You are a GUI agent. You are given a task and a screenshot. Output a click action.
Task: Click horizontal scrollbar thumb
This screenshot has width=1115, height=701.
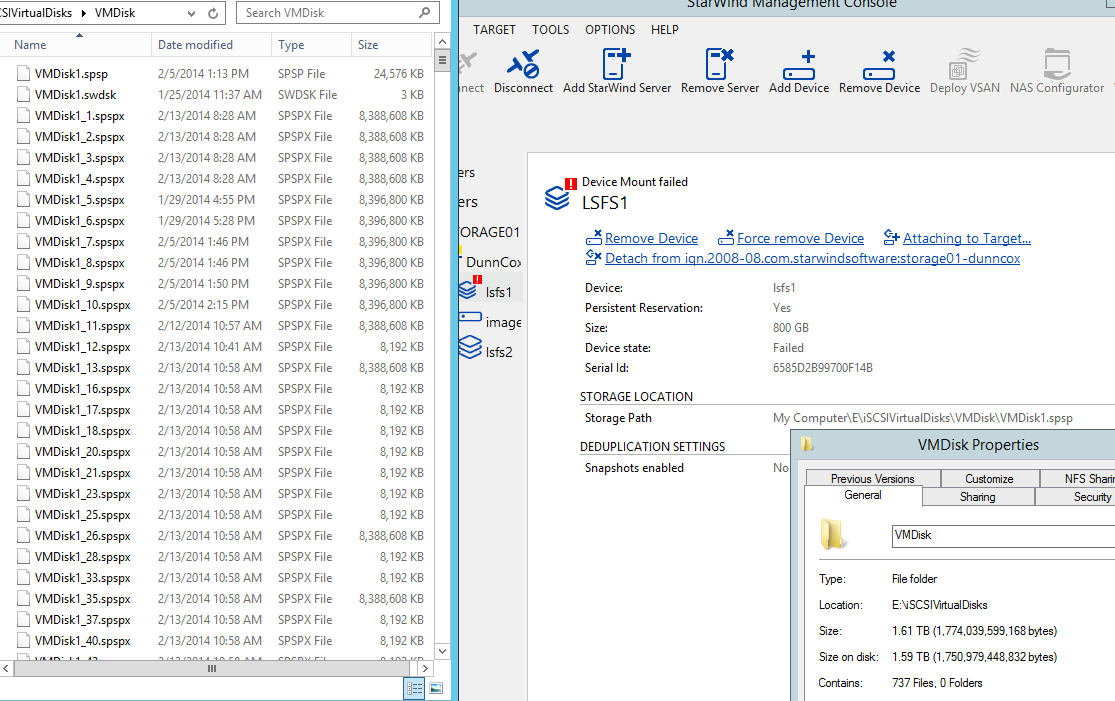212,668
